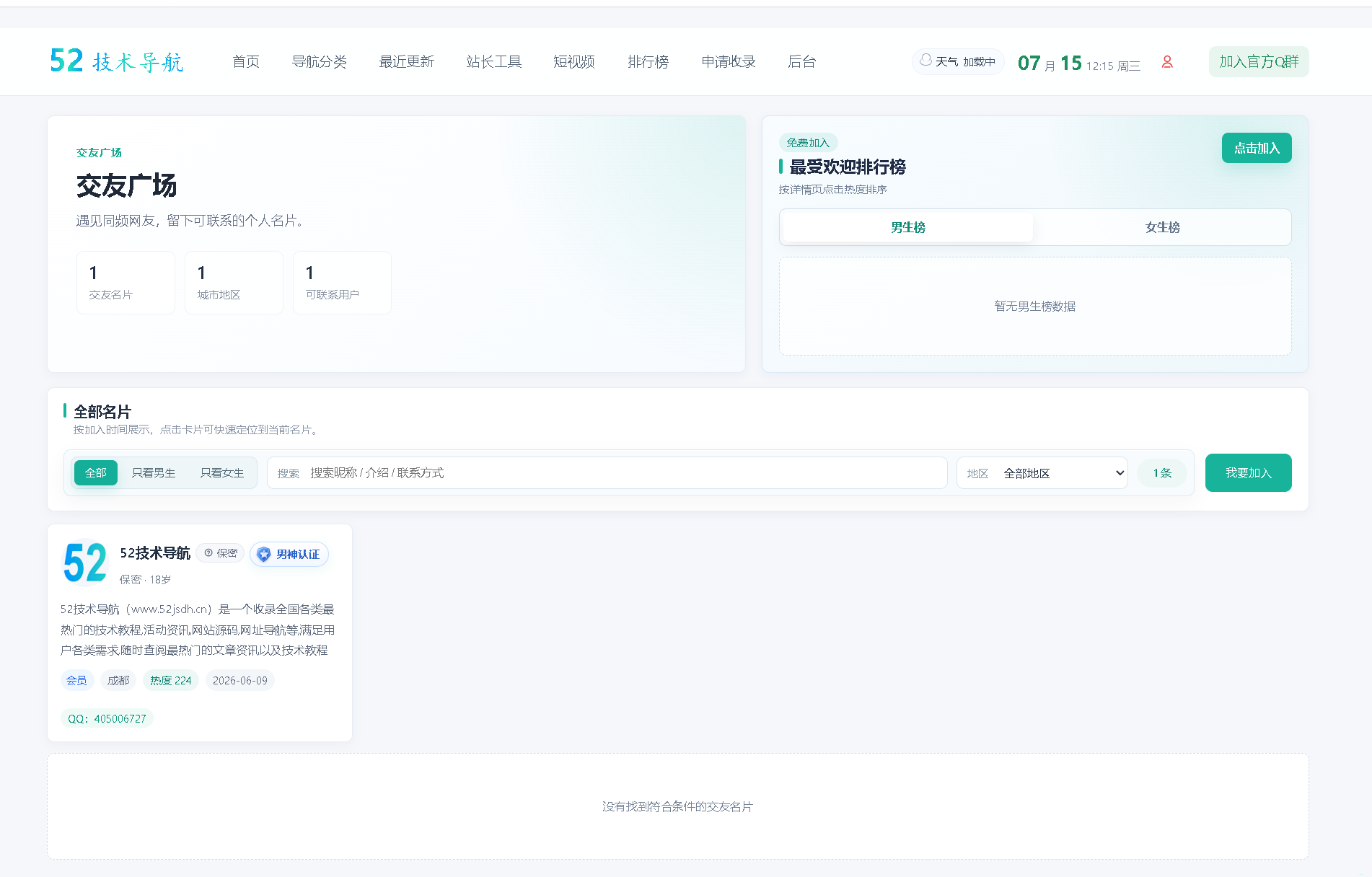Click the 我要加入 button
This screenshot has height=877, width=1372.
click(1249, 473)
